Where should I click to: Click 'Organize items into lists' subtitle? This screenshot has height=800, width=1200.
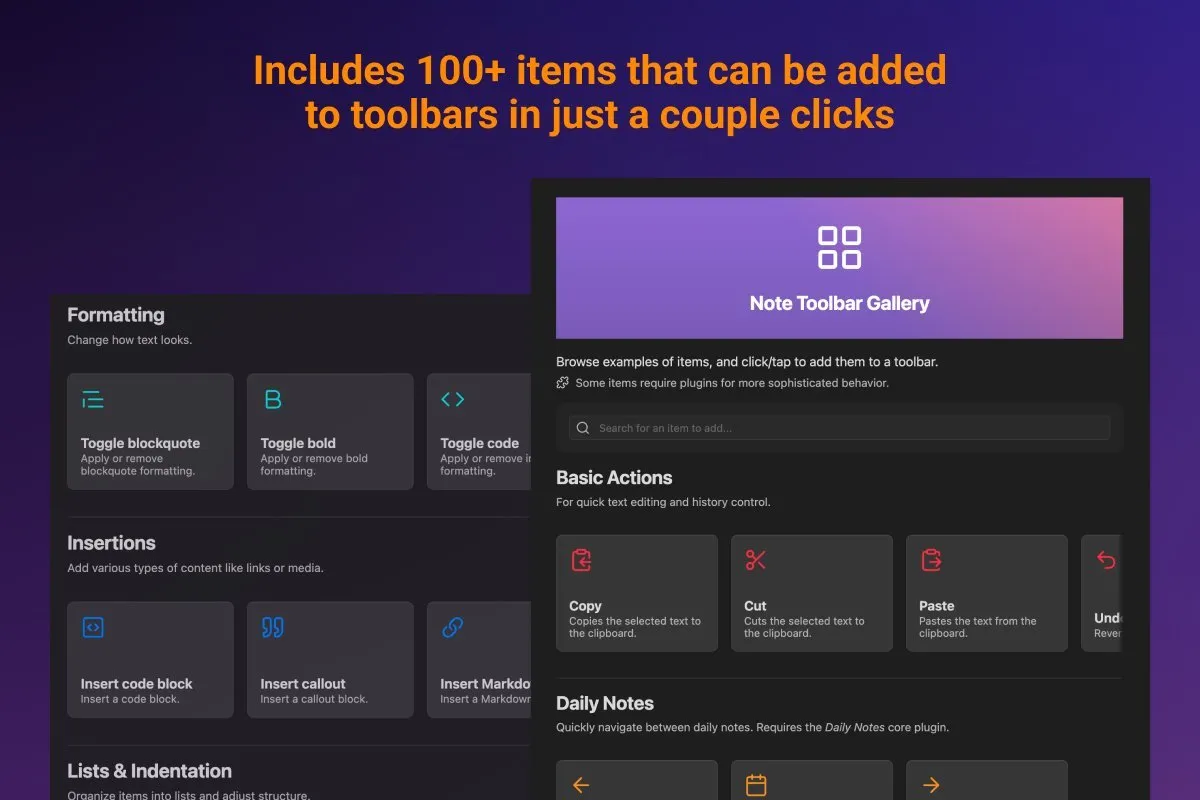pos(188,796)
